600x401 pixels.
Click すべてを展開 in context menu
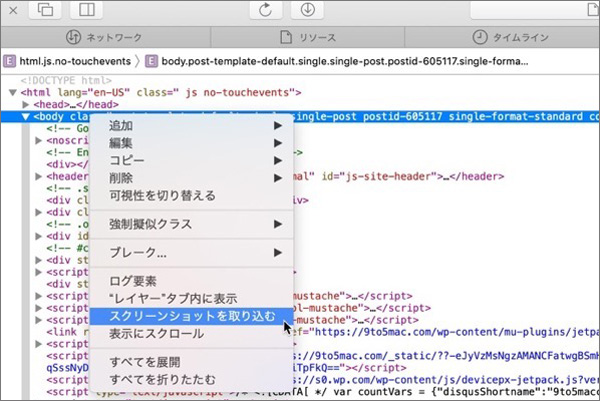click(144, 360)
